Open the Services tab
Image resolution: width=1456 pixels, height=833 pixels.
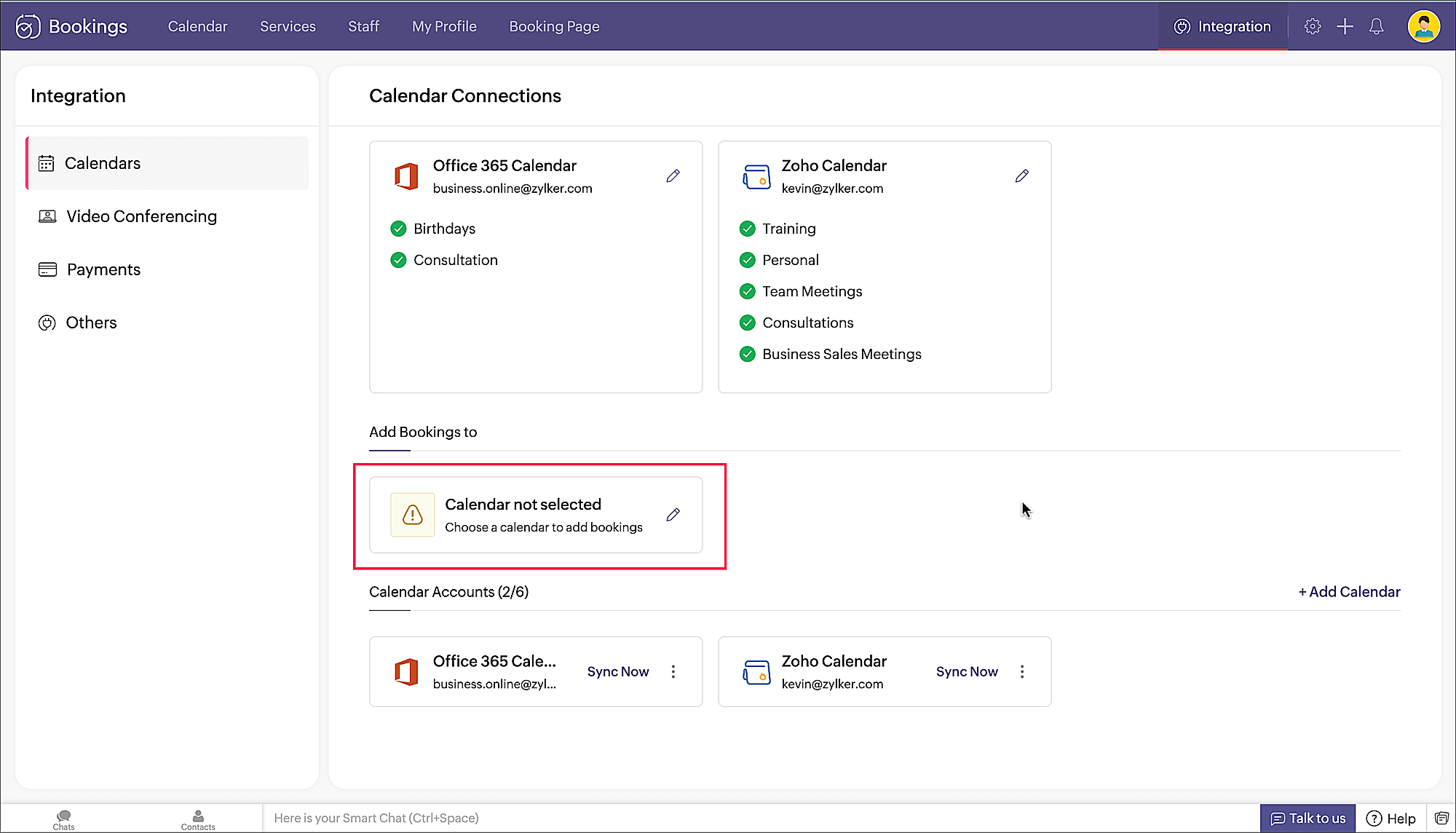[x=288, y=26]
